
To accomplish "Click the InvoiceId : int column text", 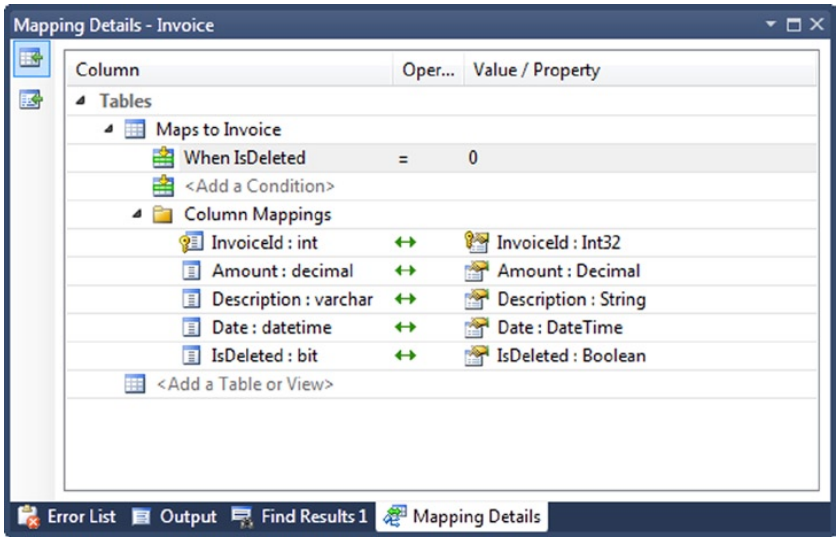I will click(265, 243).
